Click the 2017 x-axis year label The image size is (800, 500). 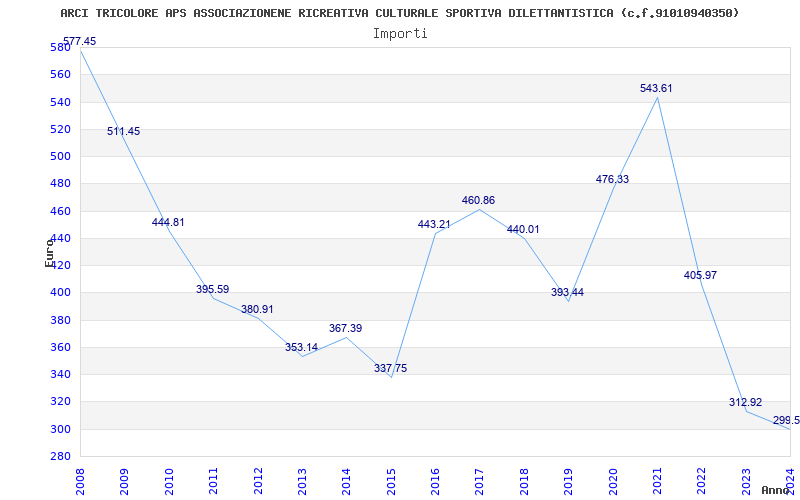(x=479, y=481)
